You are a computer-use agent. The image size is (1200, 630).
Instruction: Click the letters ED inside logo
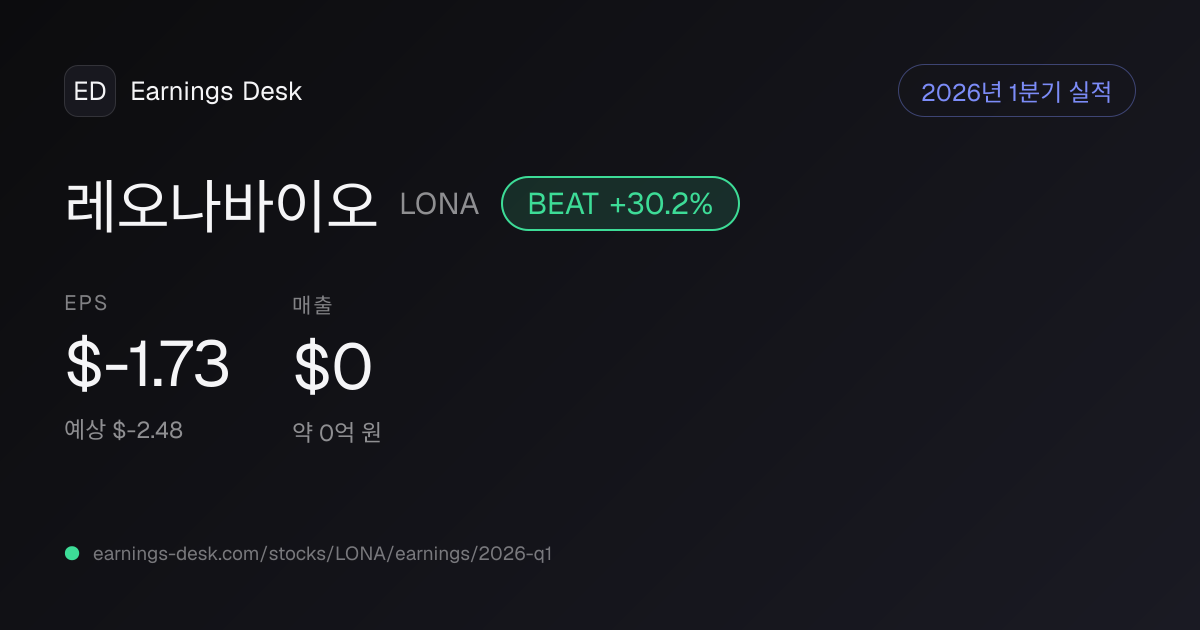90,91
